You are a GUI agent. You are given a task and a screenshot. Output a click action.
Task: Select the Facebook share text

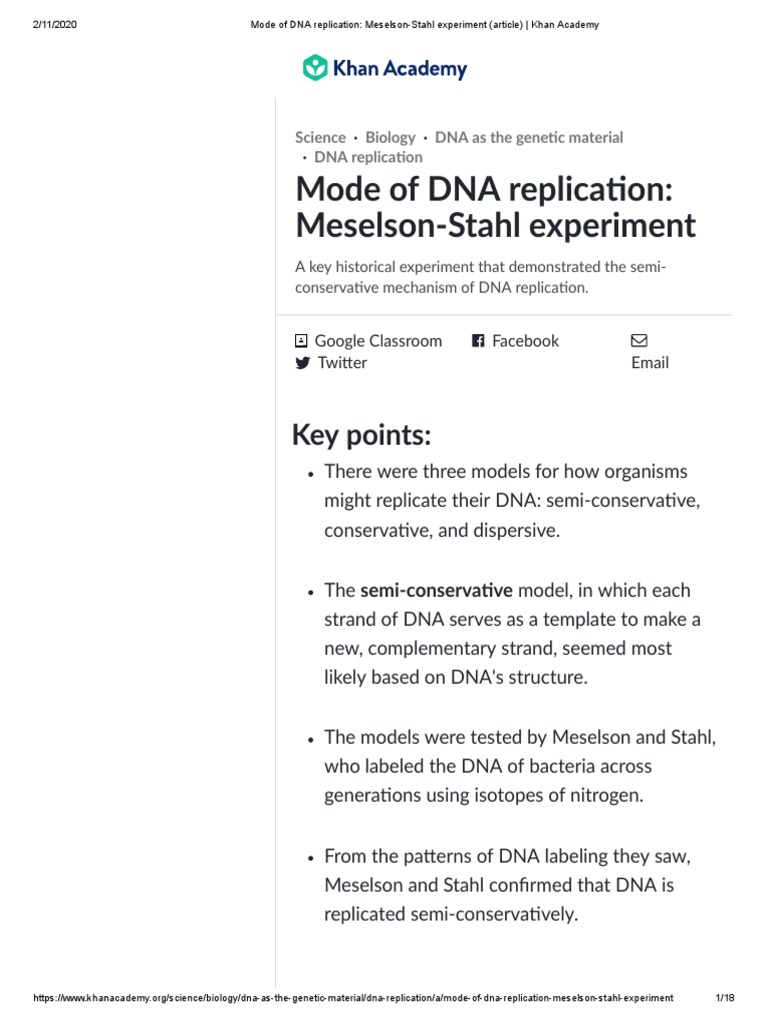click(x=525, y=341)
